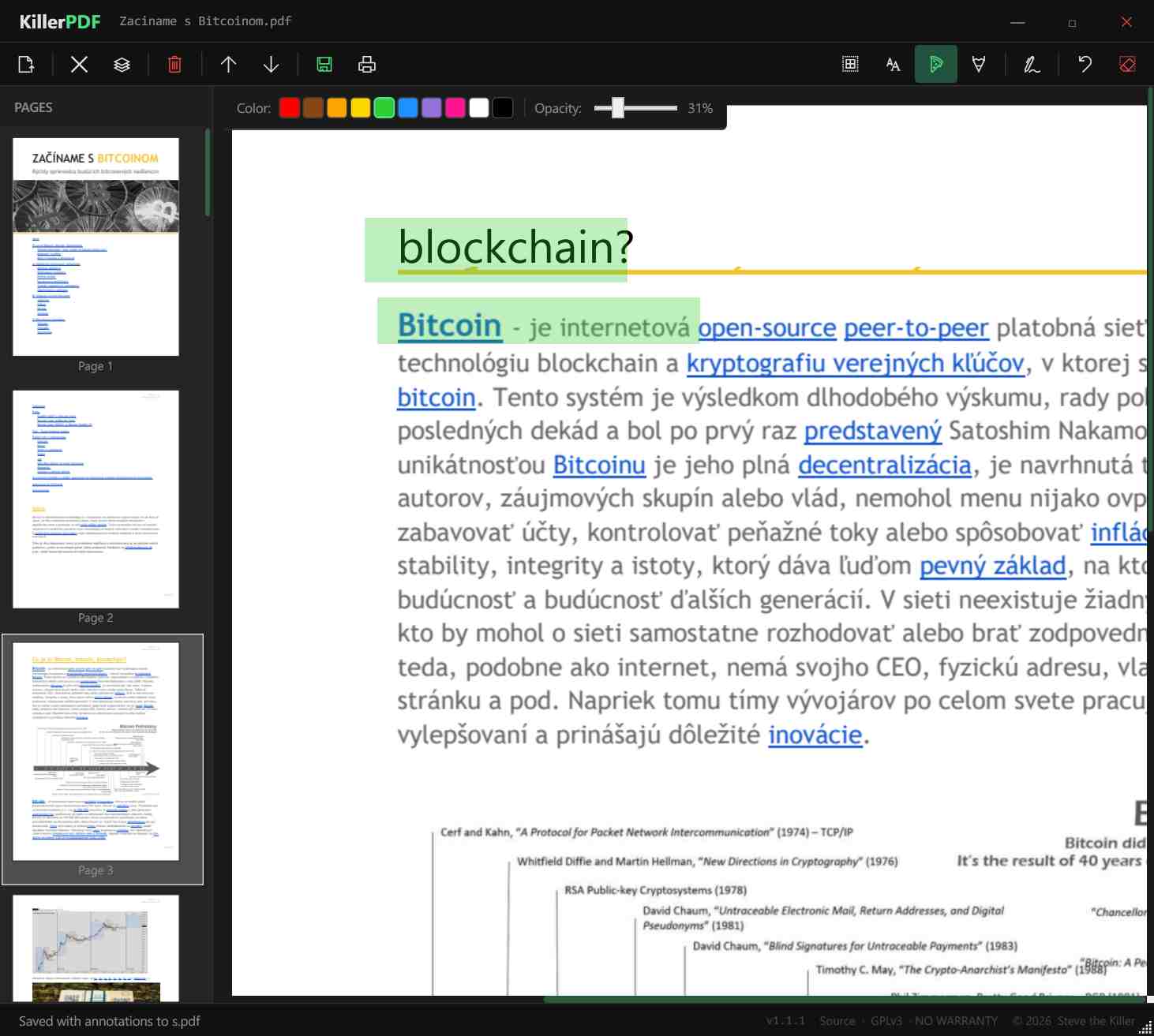1154x1036 pixels.
Task: Undo the last annotation
Action: pos(1085,65)
